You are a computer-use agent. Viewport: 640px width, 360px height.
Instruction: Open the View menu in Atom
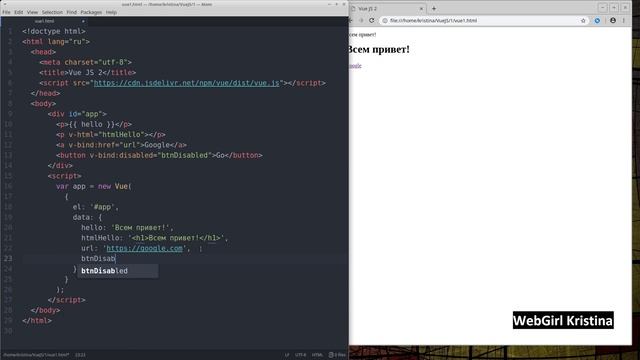[32, 12]
